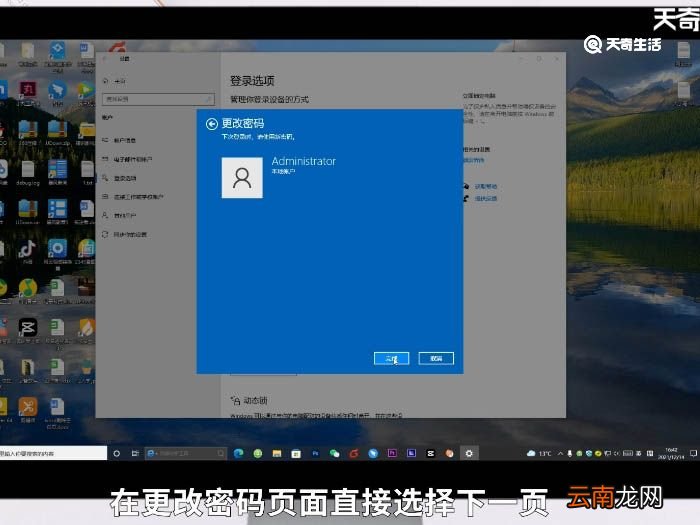
Task: Open File Explorer from the taskbar
Action: tap(277, 454)
